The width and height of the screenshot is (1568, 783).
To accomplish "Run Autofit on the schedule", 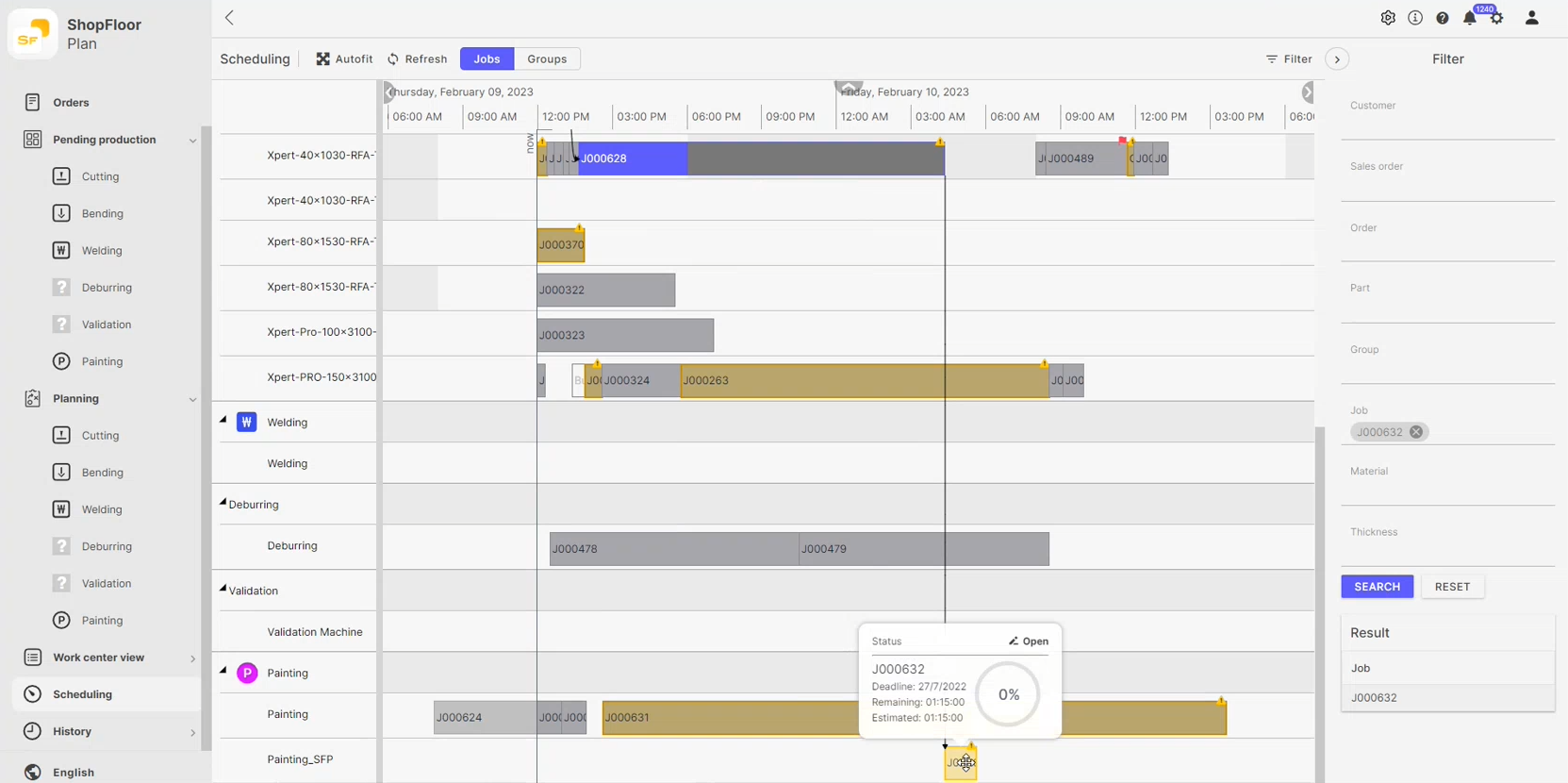I will coord(344,58).
